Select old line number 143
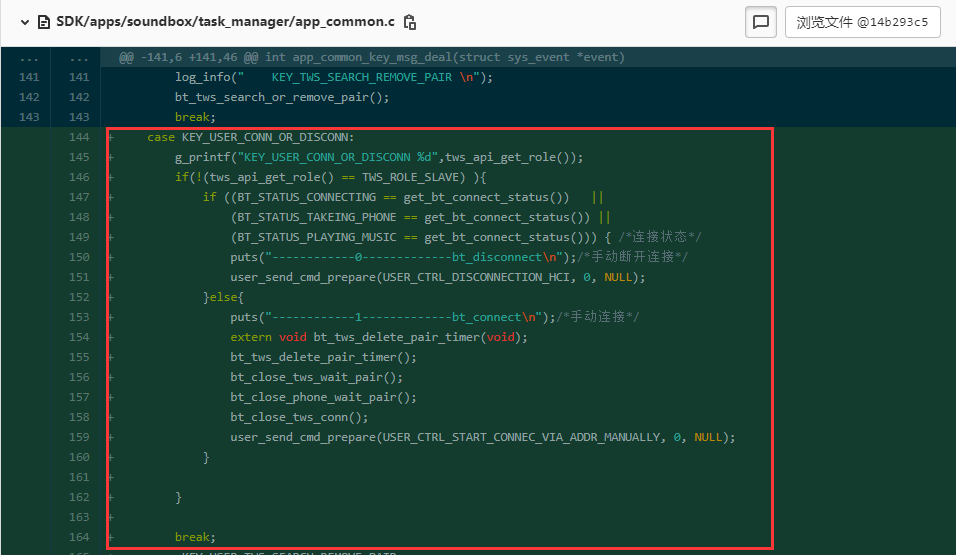This screenshot has height=555, width=956. pyautogui.click(x=29, y=117)
